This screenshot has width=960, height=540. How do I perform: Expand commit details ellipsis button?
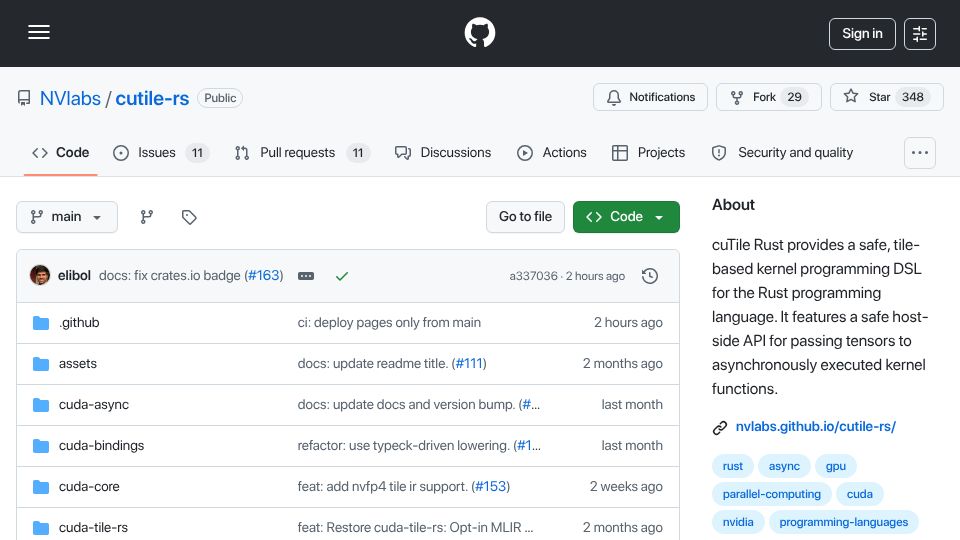coord(306,276)
